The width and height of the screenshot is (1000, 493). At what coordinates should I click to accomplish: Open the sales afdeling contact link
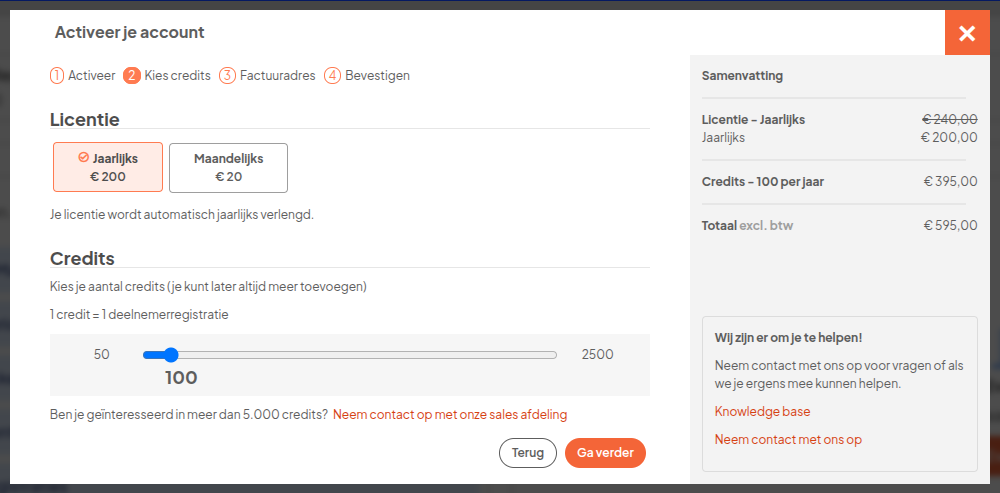point(456,414)
